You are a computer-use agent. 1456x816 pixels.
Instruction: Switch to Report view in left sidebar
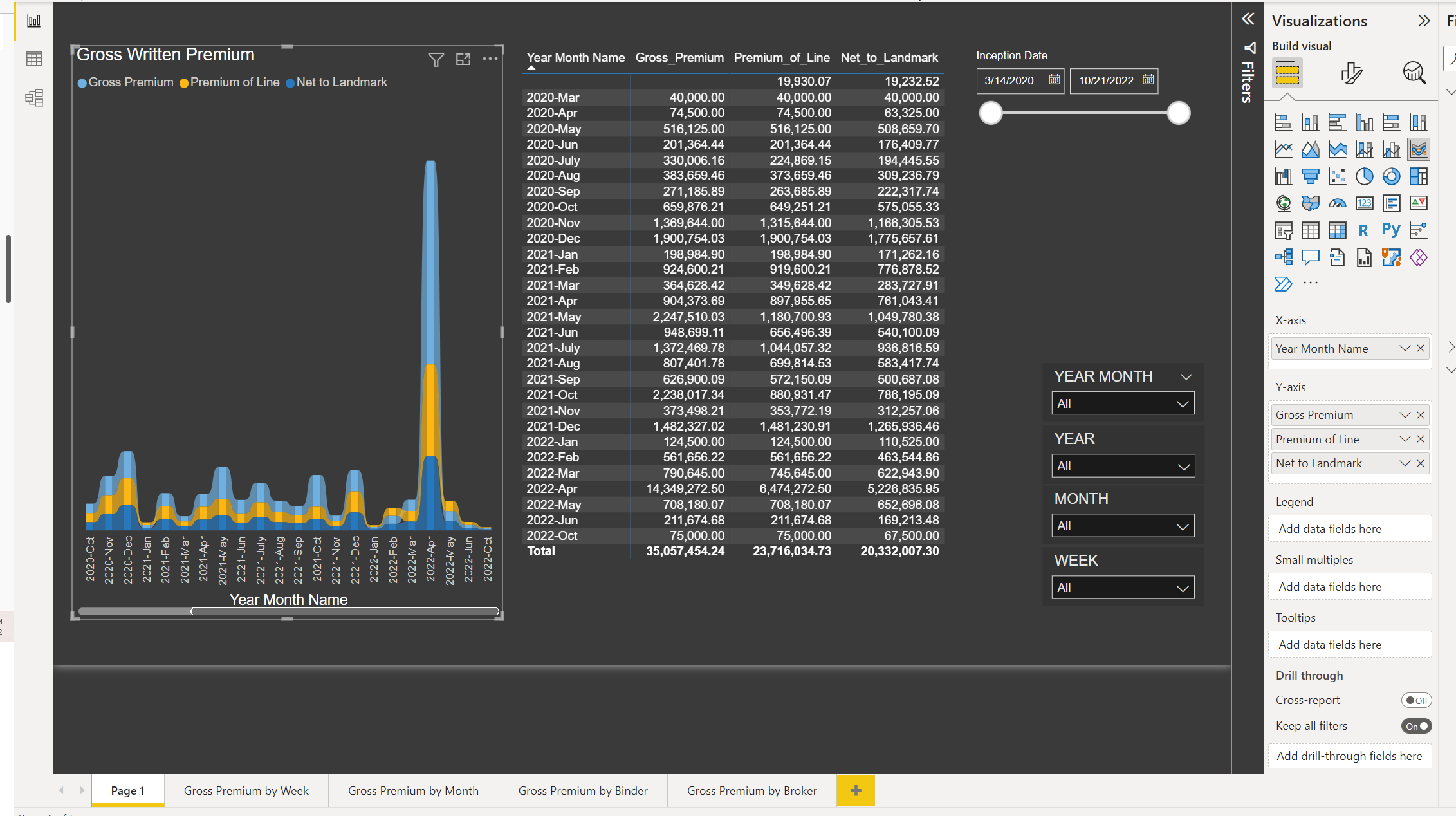(33, 20)
